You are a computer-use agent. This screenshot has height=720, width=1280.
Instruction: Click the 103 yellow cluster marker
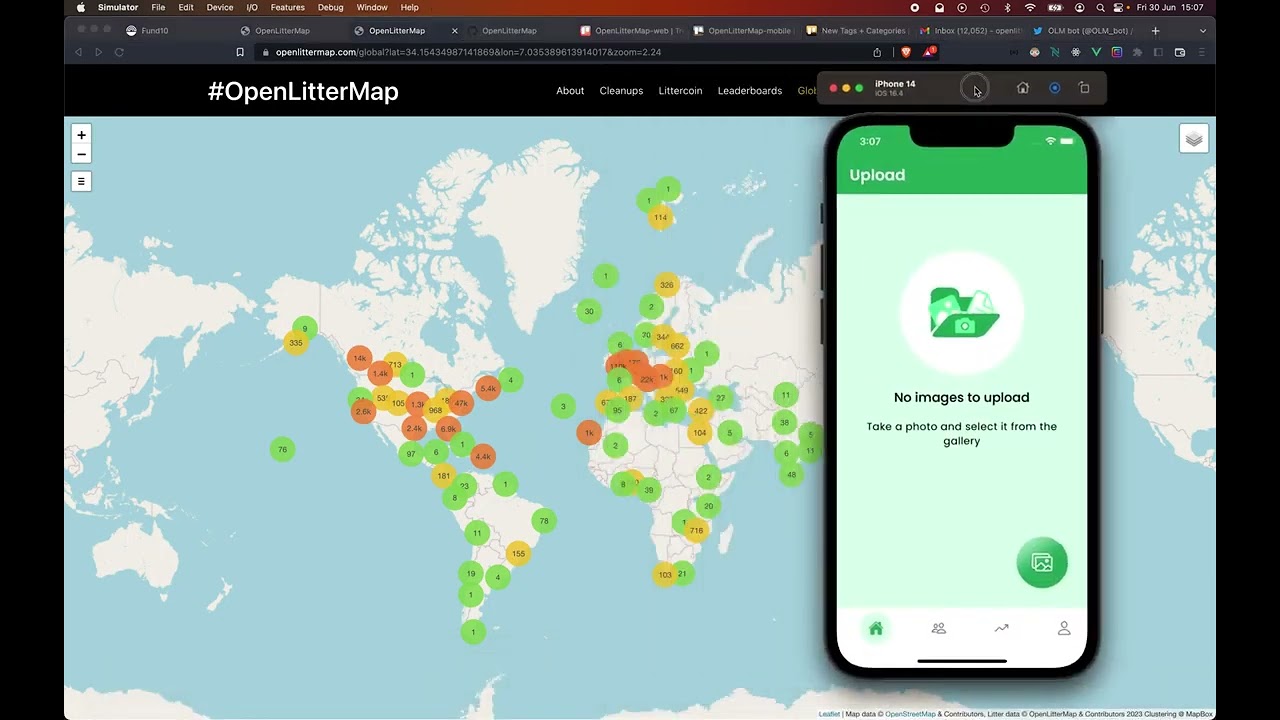click(x=665, y=574)
